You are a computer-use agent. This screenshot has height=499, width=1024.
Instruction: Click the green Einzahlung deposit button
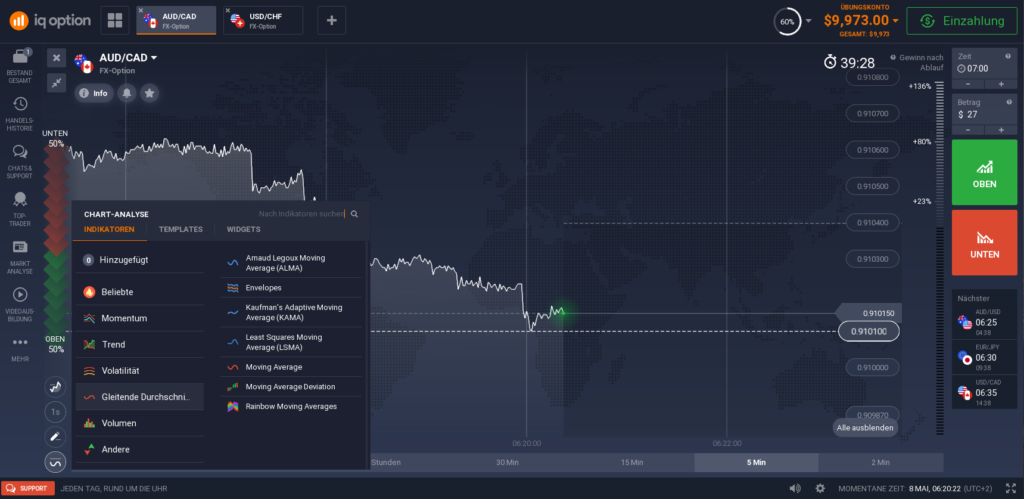(961, 21)
